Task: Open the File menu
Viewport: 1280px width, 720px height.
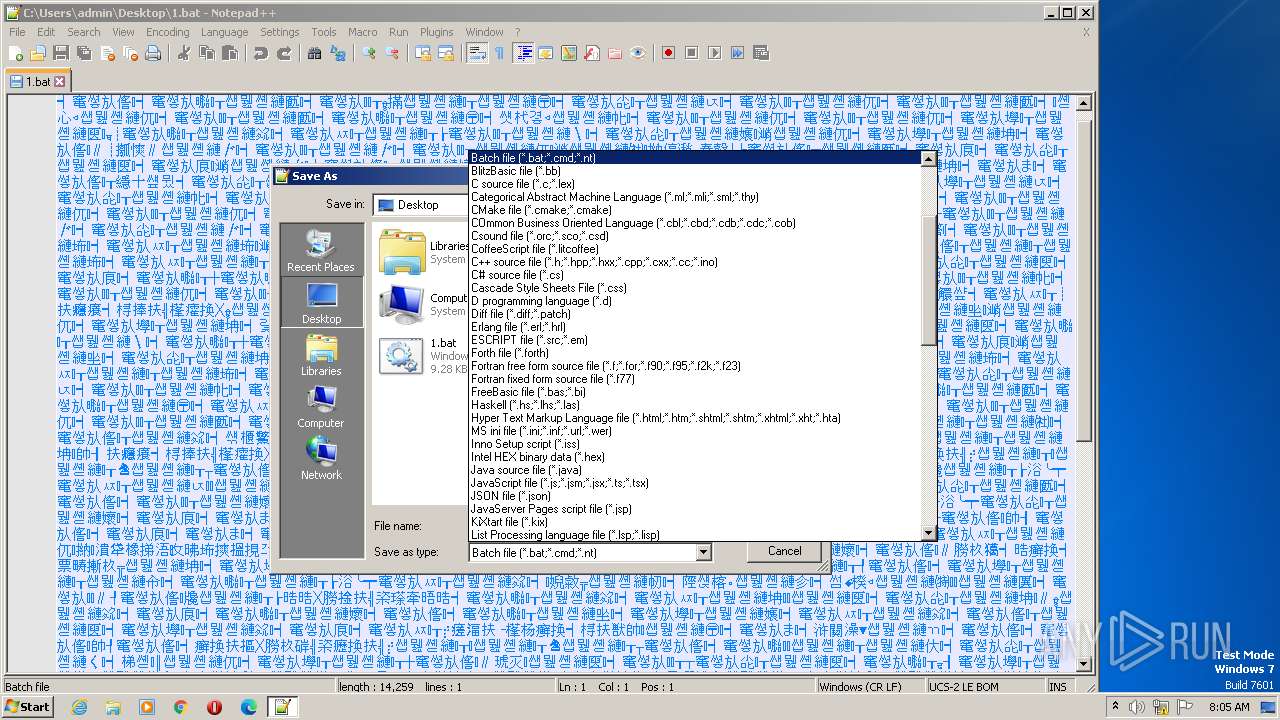Action: [x=17, y=32]
